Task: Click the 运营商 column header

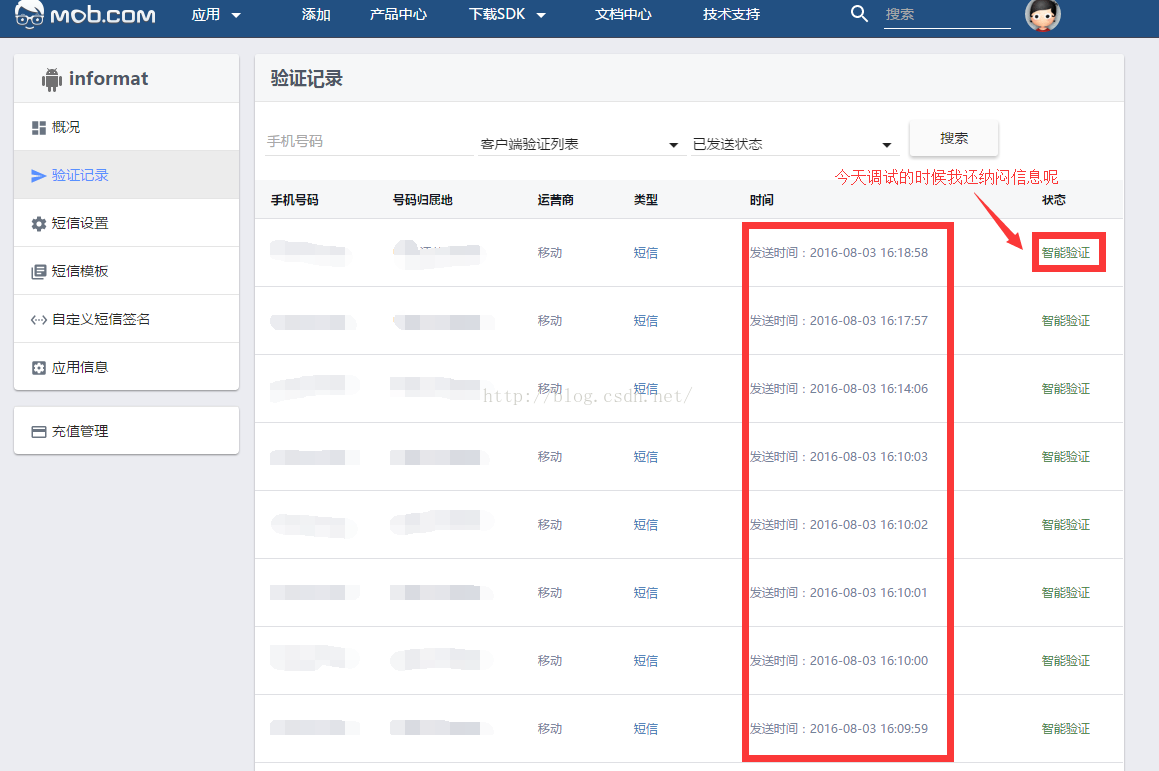Action: click(x=555, y=200)
